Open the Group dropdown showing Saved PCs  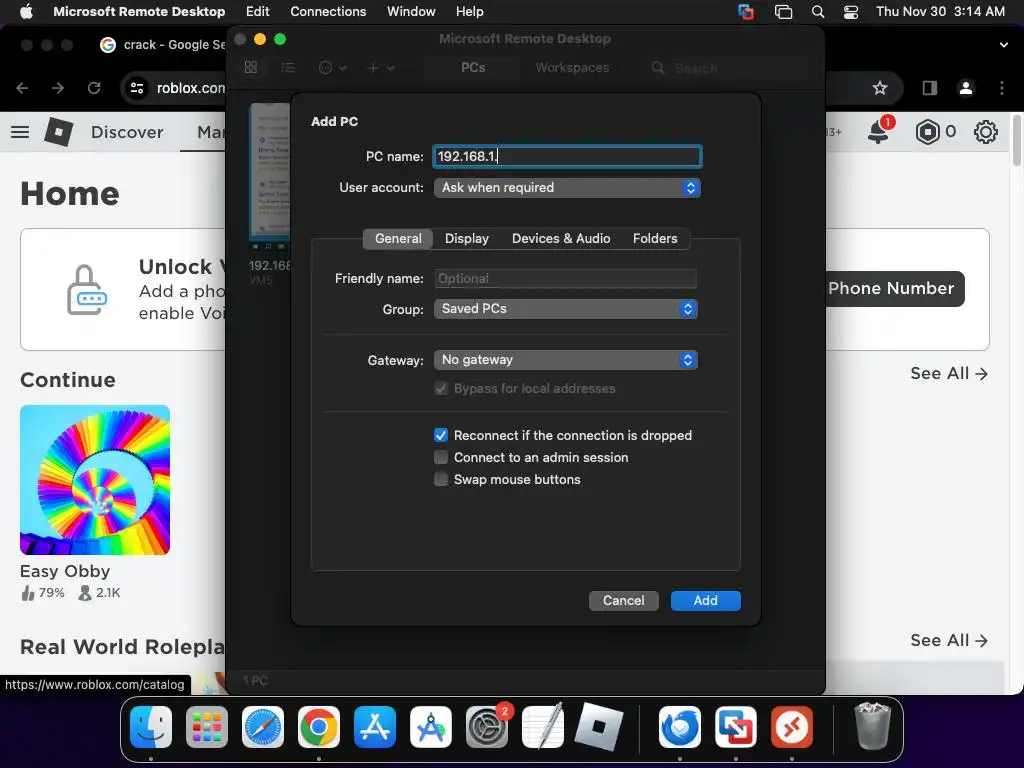pos(566,309)
